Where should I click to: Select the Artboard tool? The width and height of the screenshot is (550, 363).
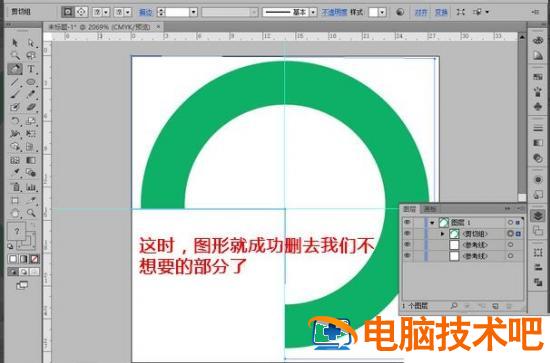pyautogui.click(x=15, y=201)
